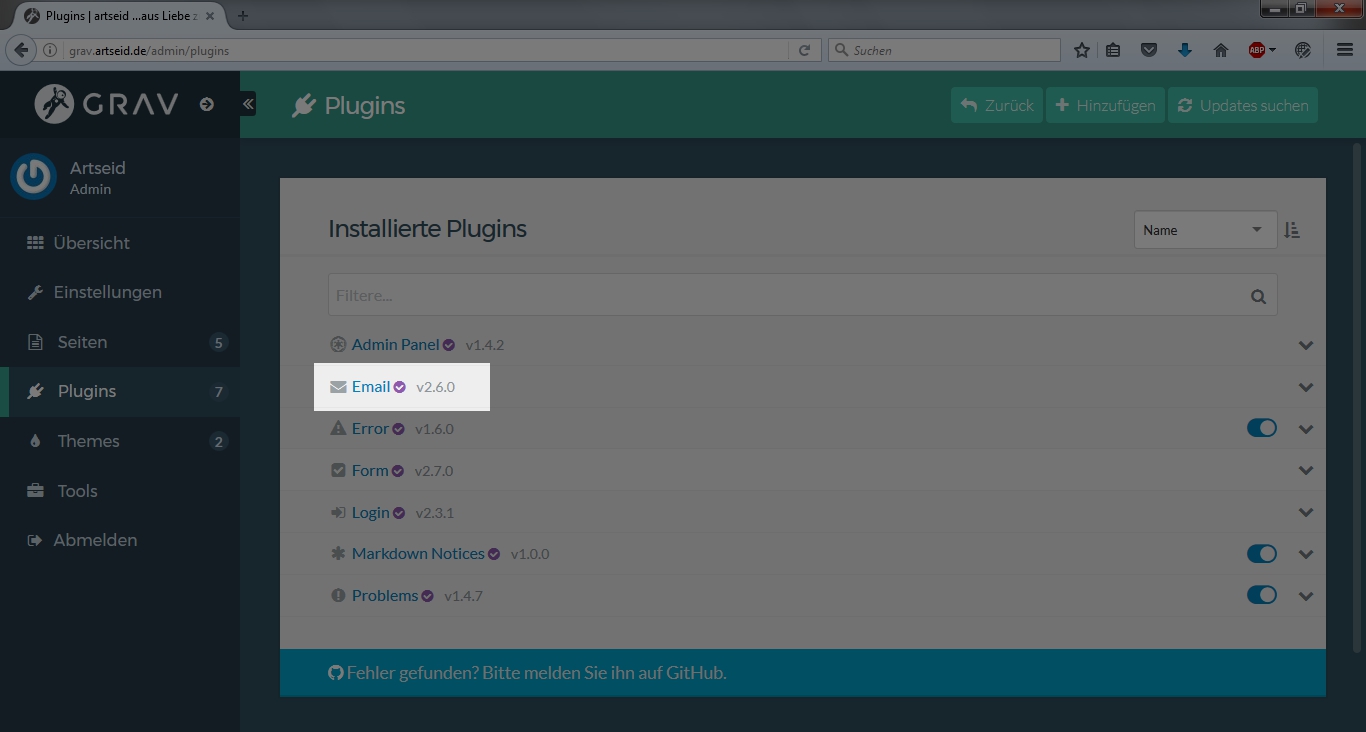Click the Firefox bookmark star icon
This screenshot has width=1366, height=732.
[1081, 50]
